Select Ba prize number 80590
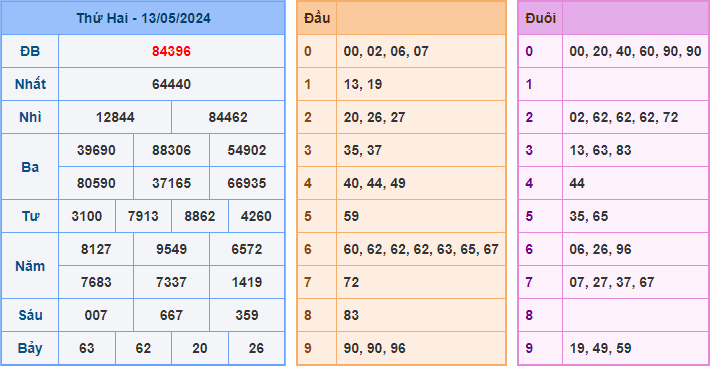 click(x=96, y=183)
